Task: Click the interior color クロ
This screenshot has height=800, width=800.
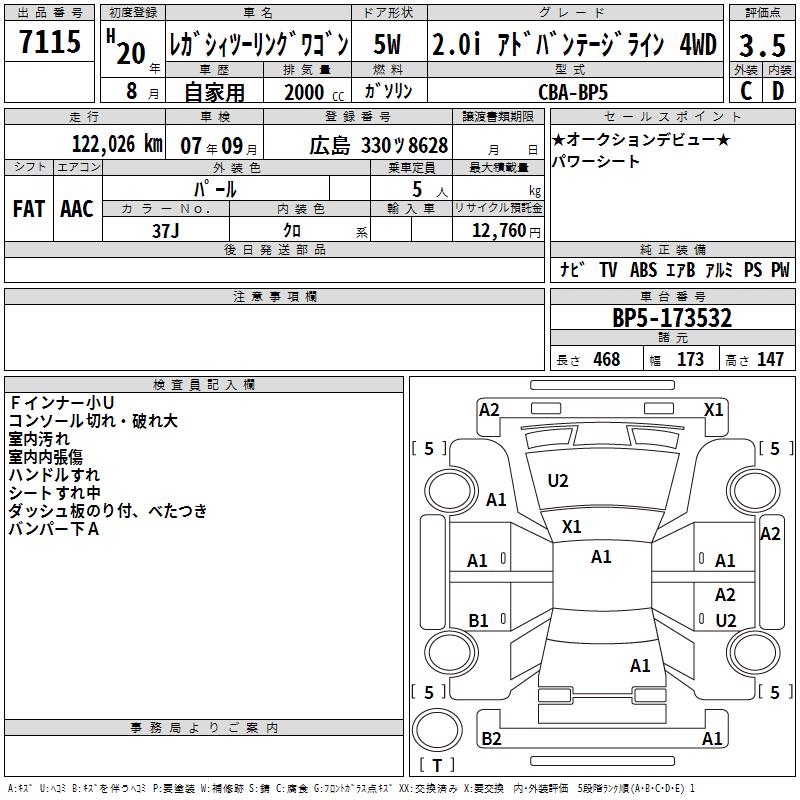Action: click(292, 230)
